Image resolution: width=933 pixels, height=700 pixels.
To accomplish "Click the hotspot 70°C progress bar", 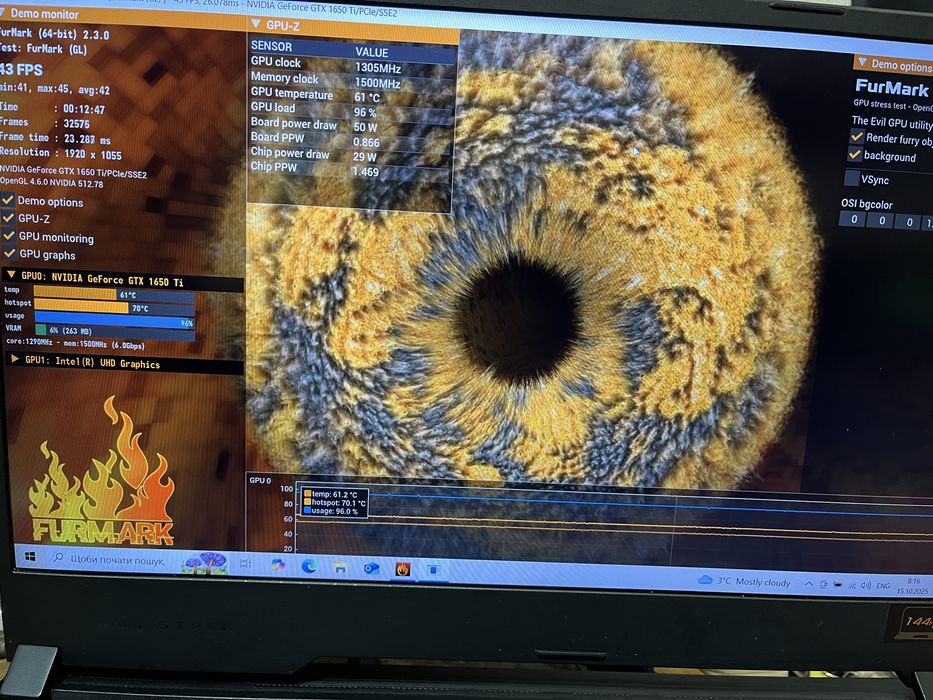I will tap(115, 308).
